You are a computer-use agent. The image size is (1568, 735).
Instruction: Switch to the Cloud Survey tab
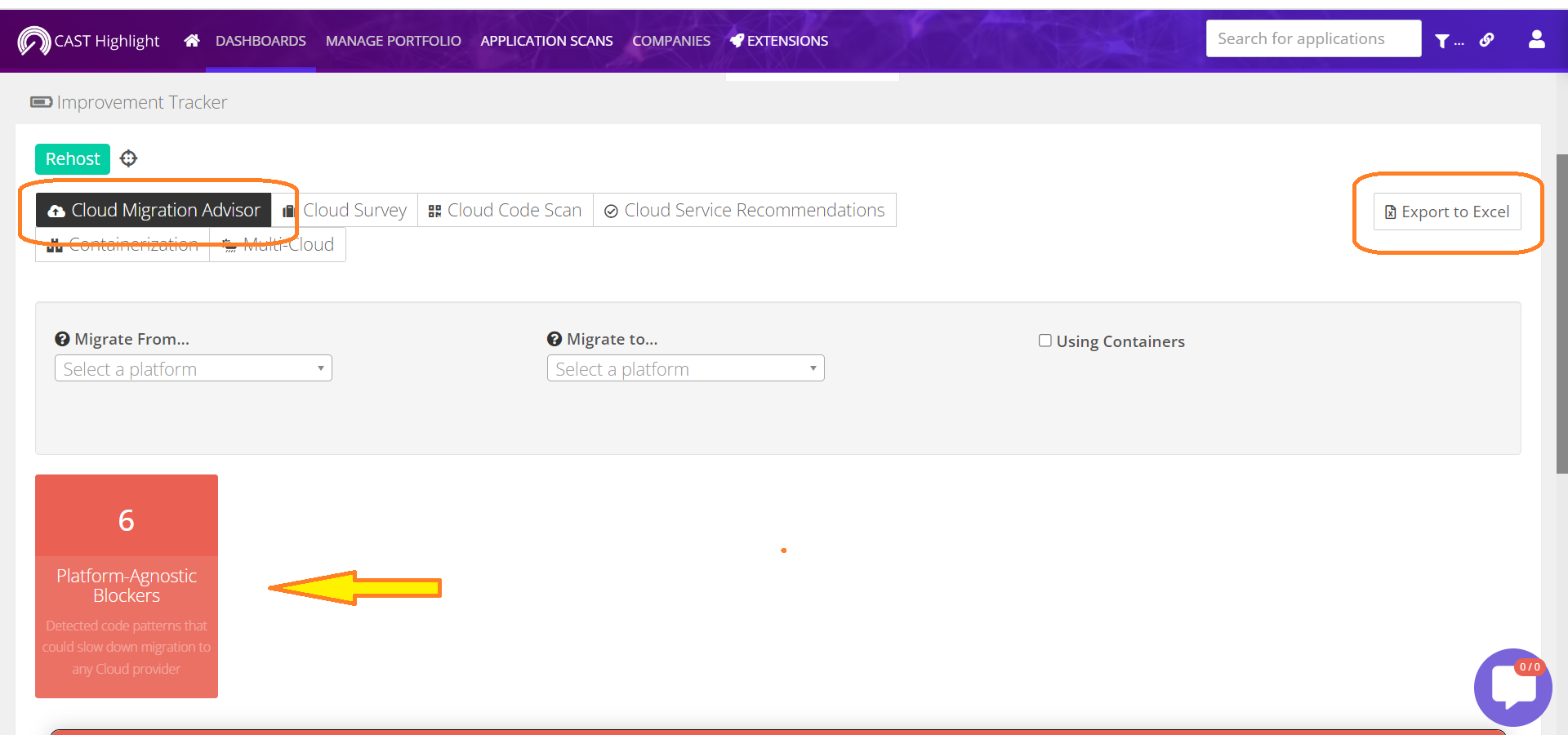click(345, 210)
